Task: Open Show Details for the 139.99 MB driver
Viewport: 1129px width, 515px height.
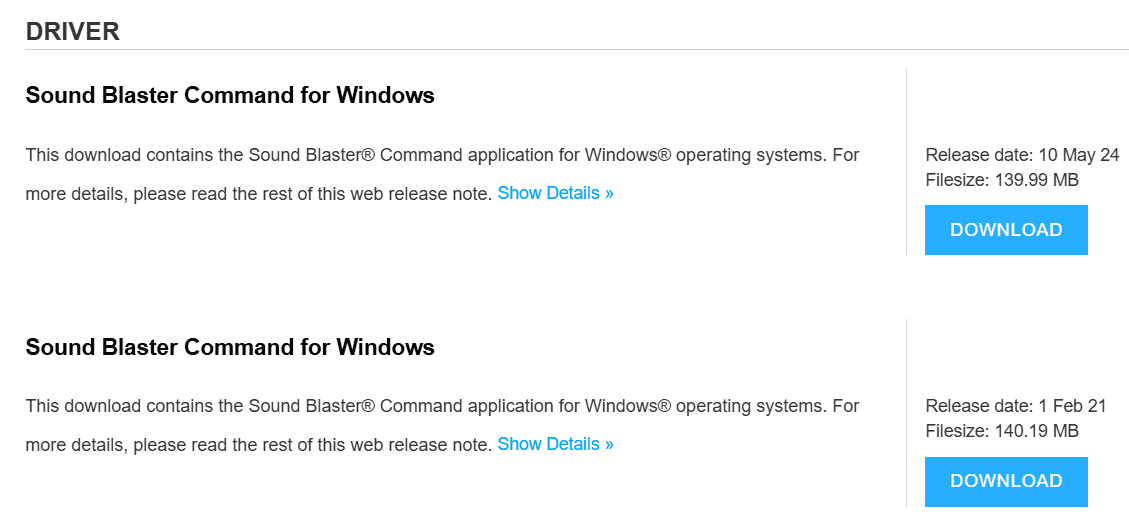Action: [555, 193]
